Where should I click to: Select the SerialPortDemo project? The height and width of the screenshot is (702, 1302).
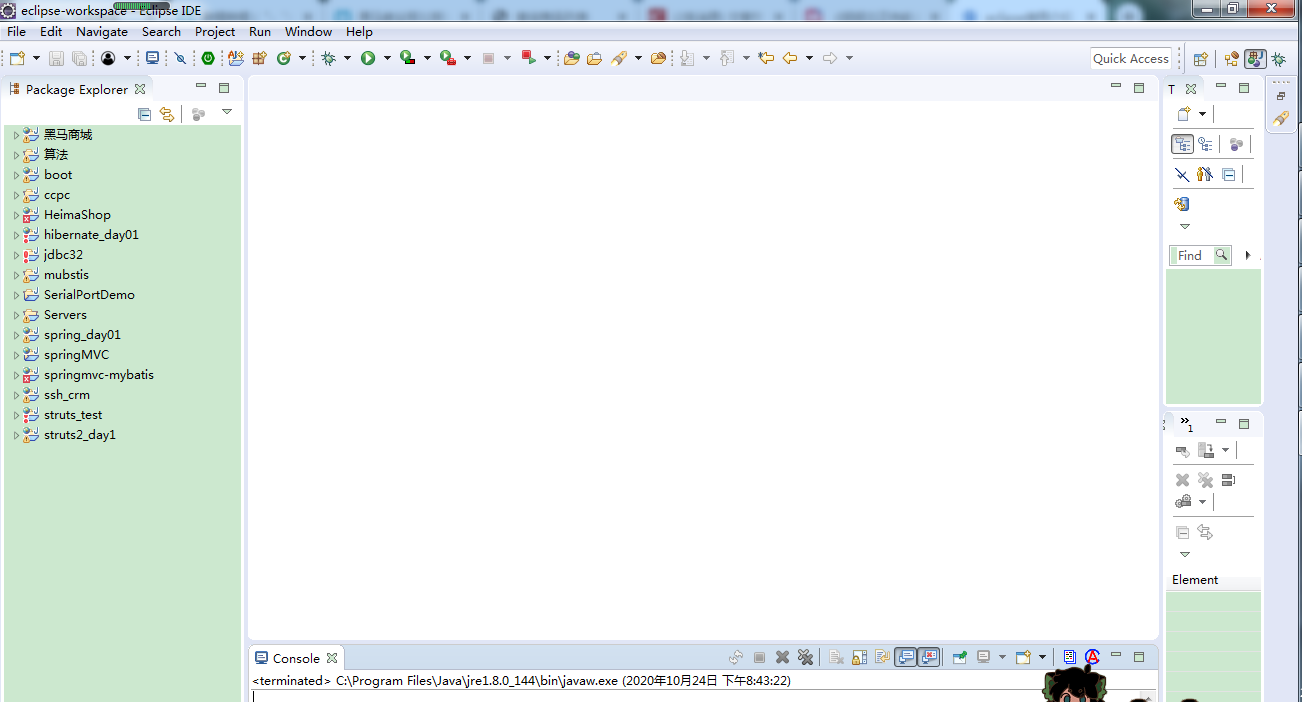[x=89, y=295]
